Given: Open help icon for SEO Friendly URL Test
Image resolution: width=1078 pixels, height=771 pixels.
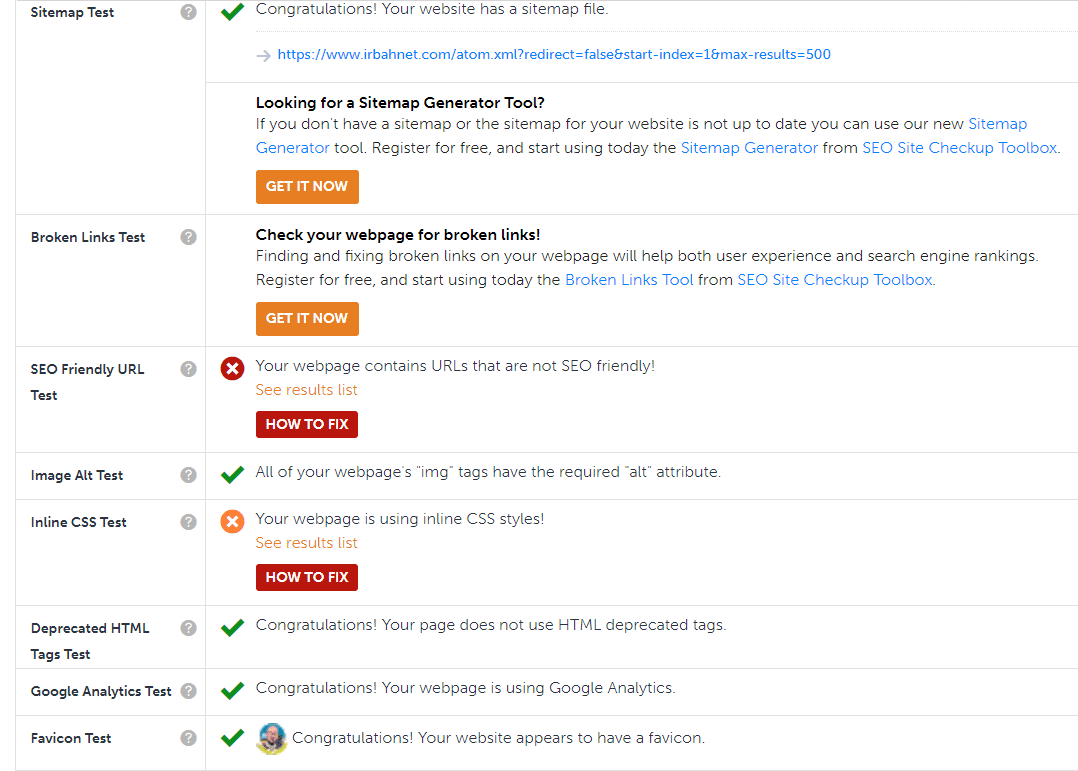Looking at the screenshot, I should tap(188, 369).
